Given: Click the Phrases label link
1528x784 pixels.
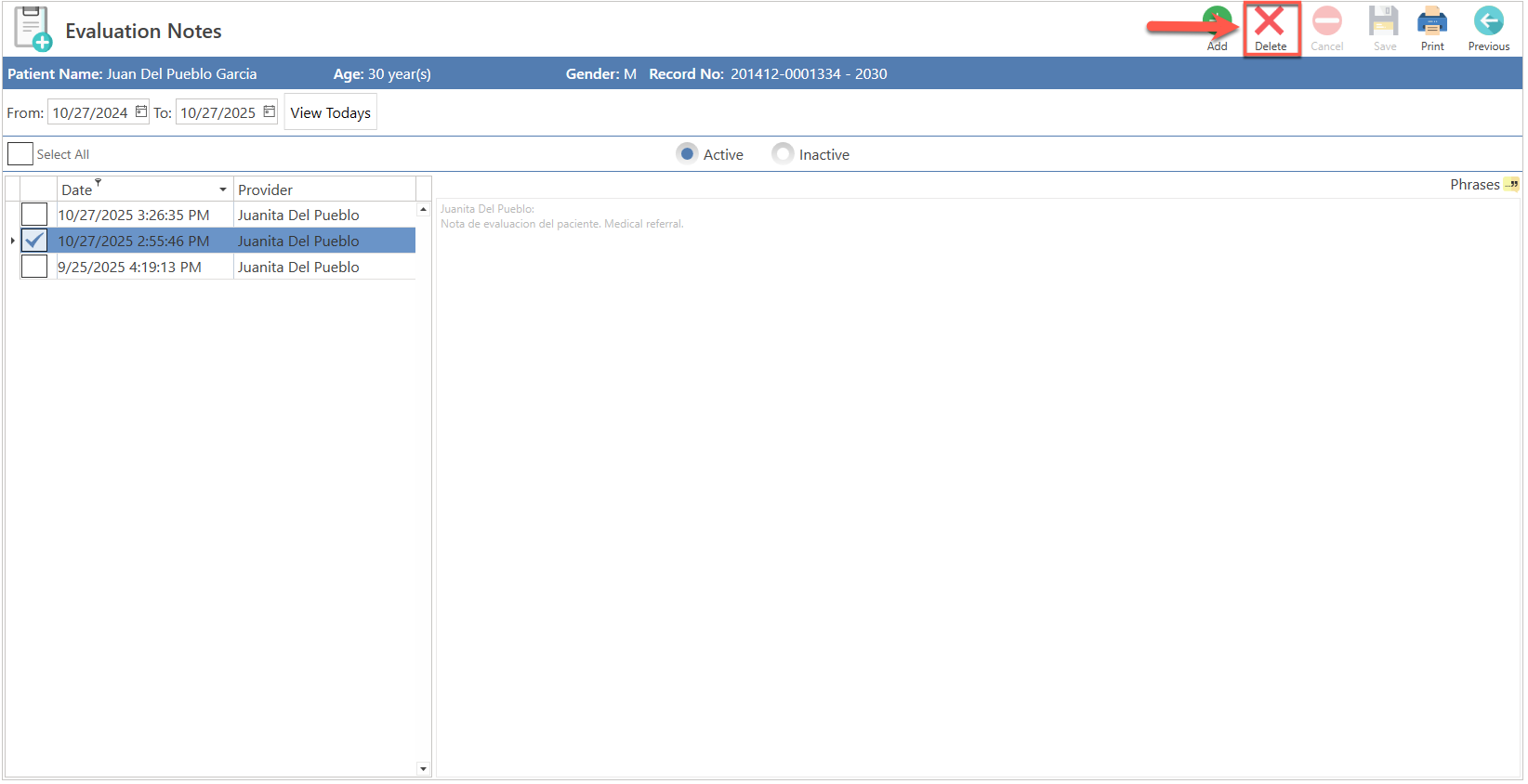Looking at the screenshot, I should click(1474, 185).
